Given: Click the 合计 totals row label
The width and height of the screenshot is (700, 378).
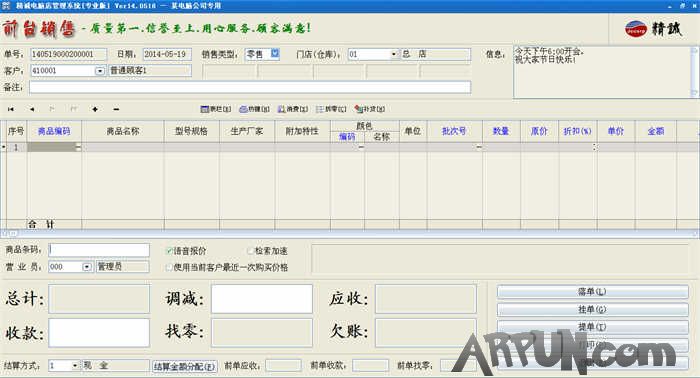Looking at the screenshot, I should point(41,224).
